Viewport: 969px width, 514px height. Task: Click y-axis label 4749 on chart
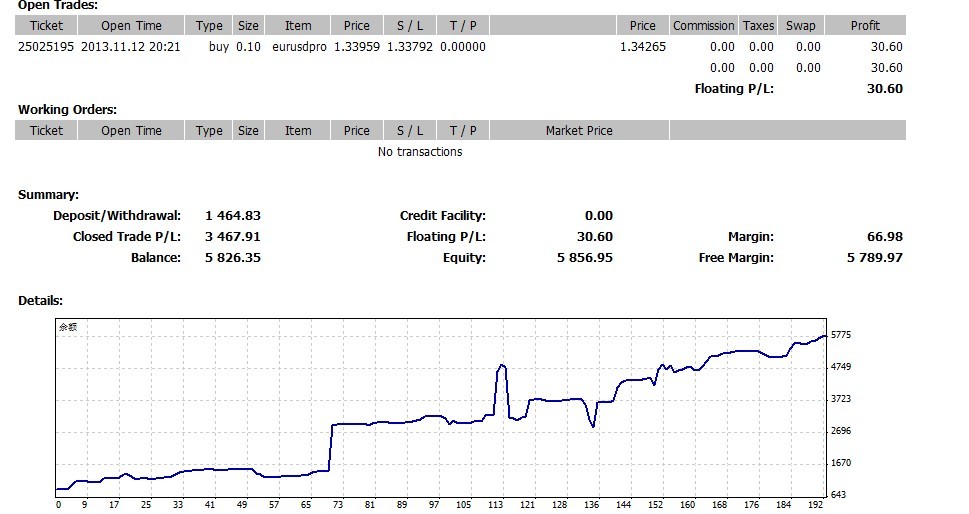[840, 368]
